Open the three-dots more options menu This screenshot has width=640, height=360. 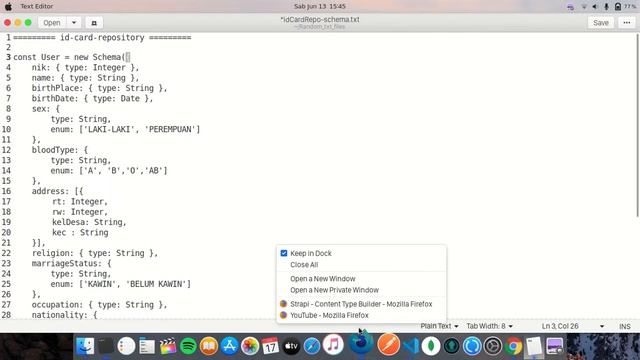coord(627,23)
